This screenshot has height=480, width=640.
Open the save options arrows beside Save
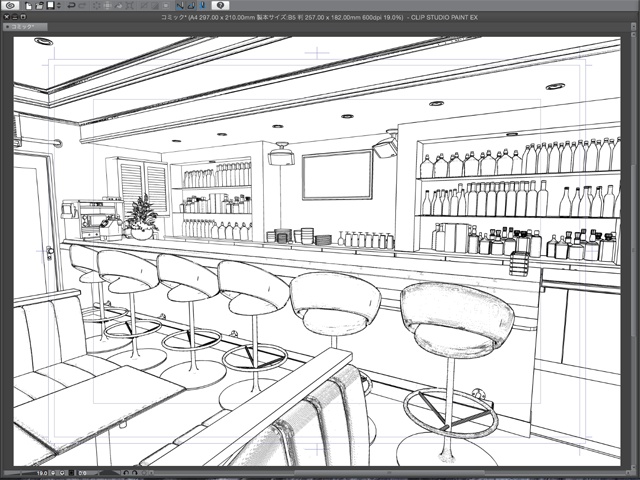(59, 6)
